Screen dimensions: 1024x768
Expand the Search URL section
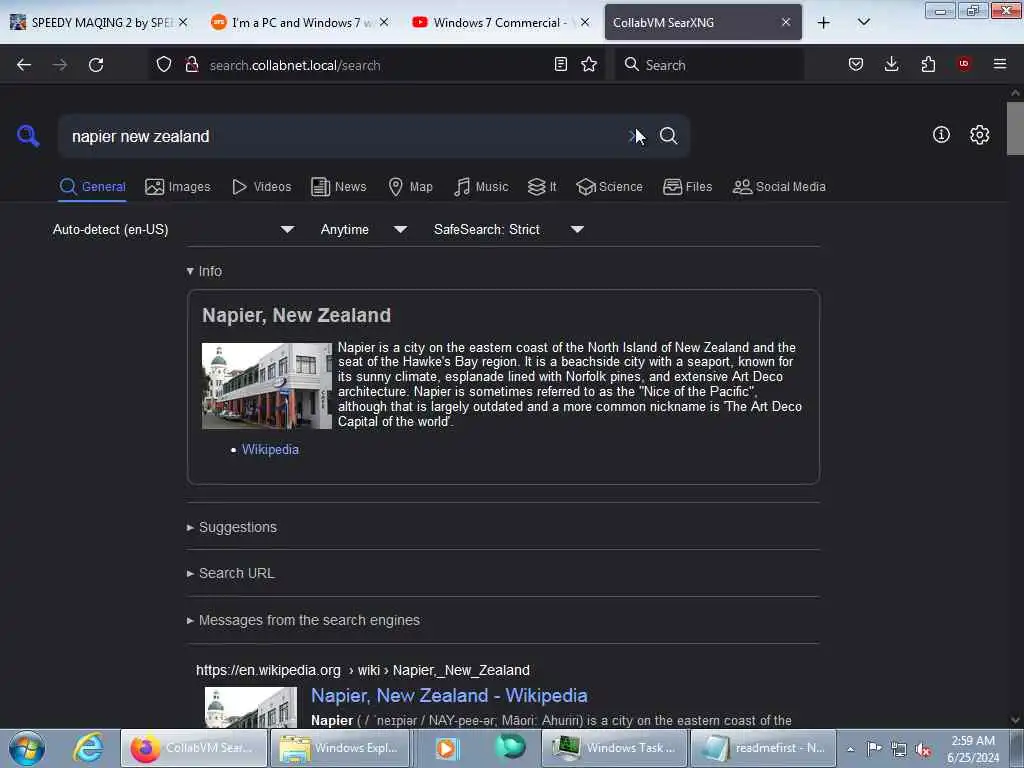pyautogui.click(x=231, y=573)
